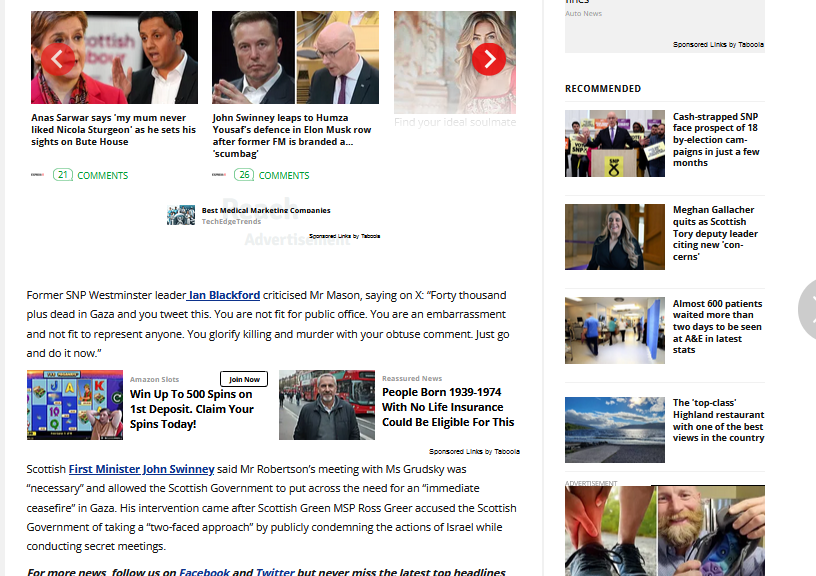Click the Meghan Gallacher thumbnail image
This screenshot has width=816, height=576.
click(615, 237)
